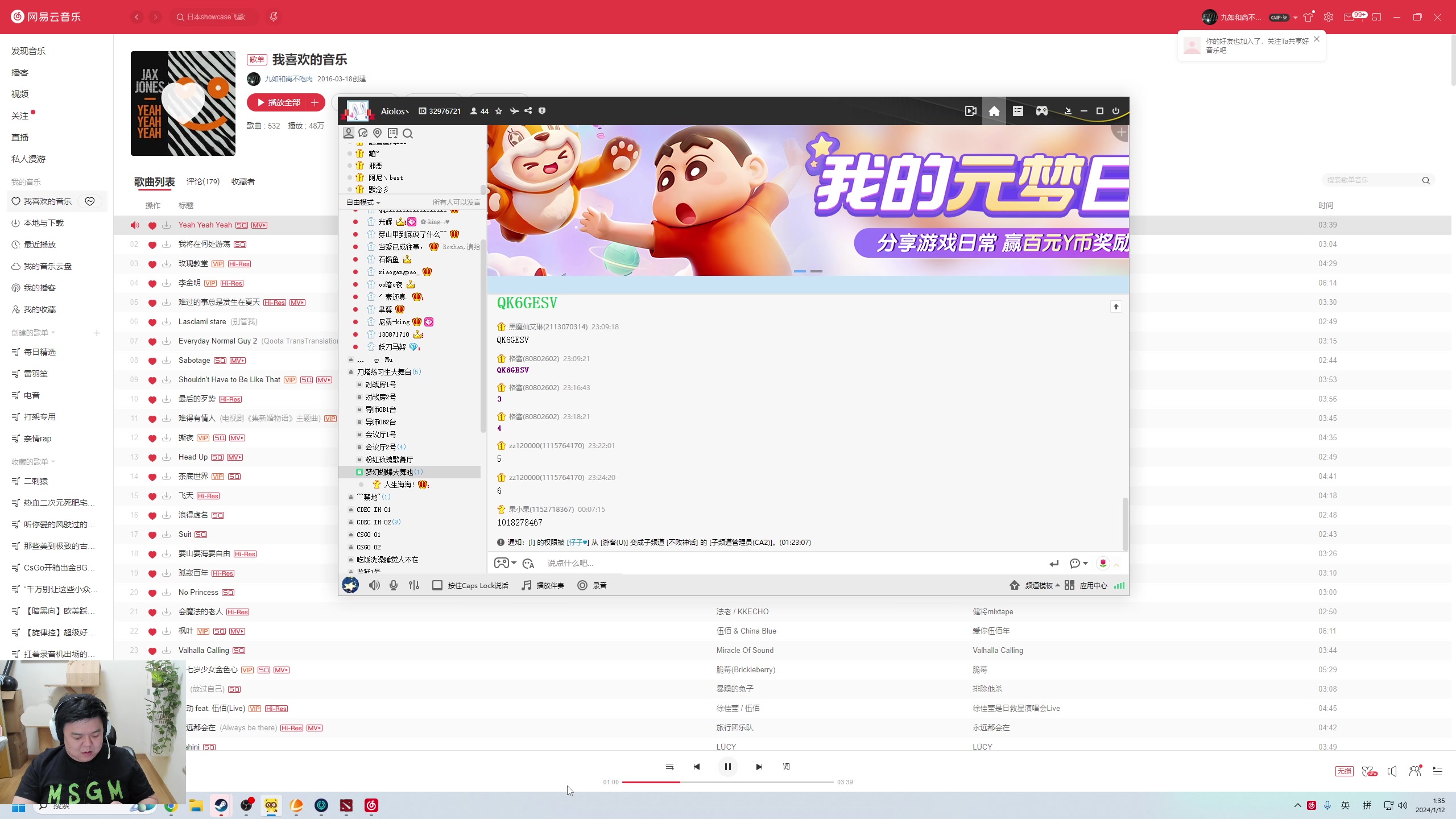Click the chat input field 说点什么吧
This screenshot has height=819, width=1456.
coord(793,563)
